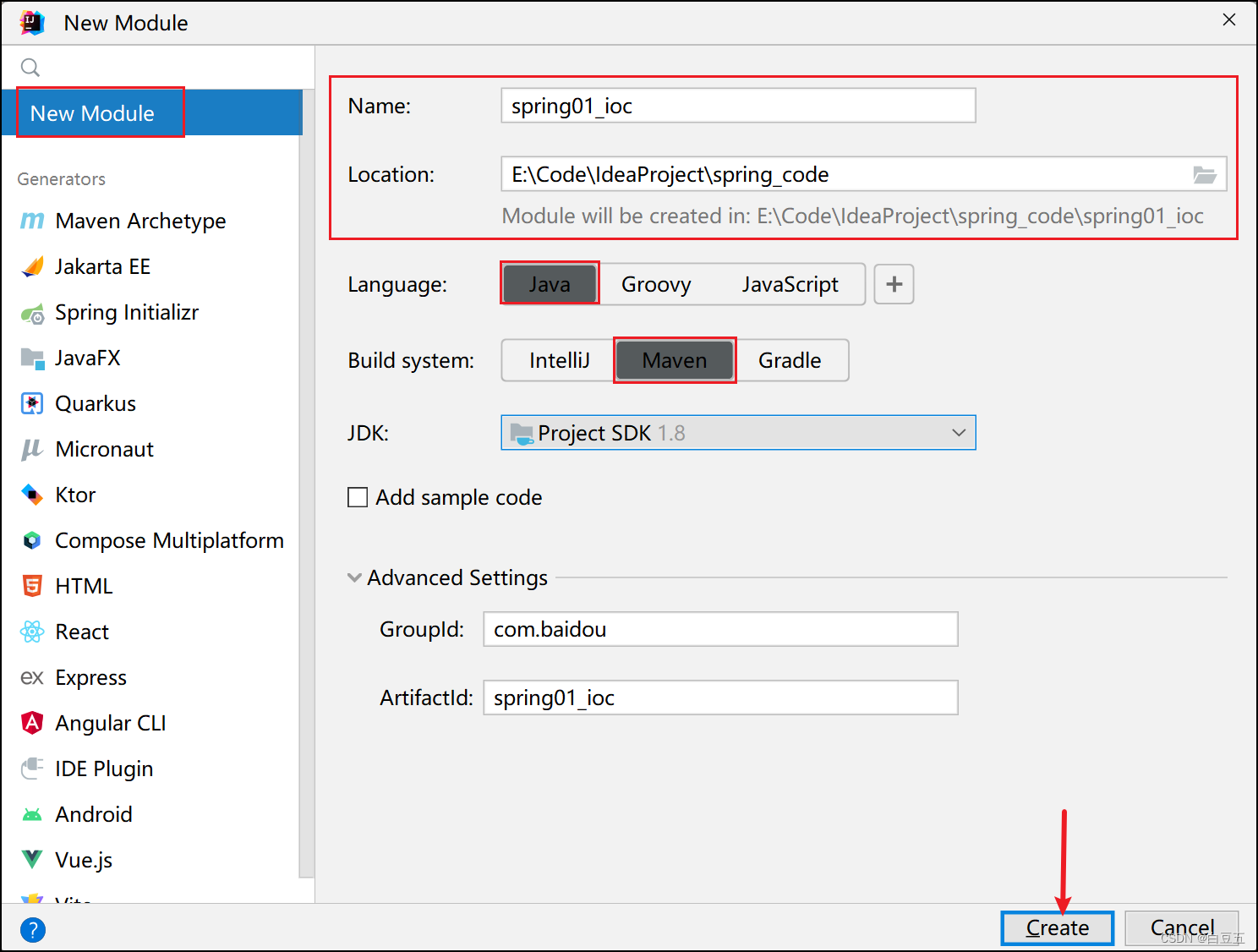Viewport: 1258px width, 952px height.
Task: Click the HTML5 icon
Action: 32,586
